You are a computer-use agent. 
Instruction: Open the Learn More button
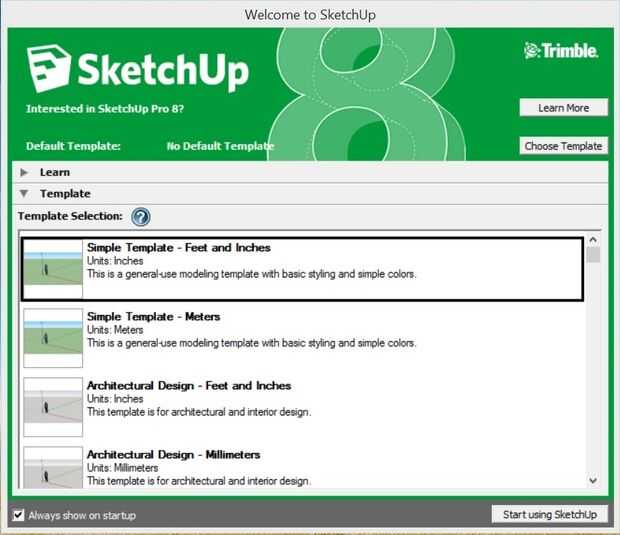click(x=563, y=108)
